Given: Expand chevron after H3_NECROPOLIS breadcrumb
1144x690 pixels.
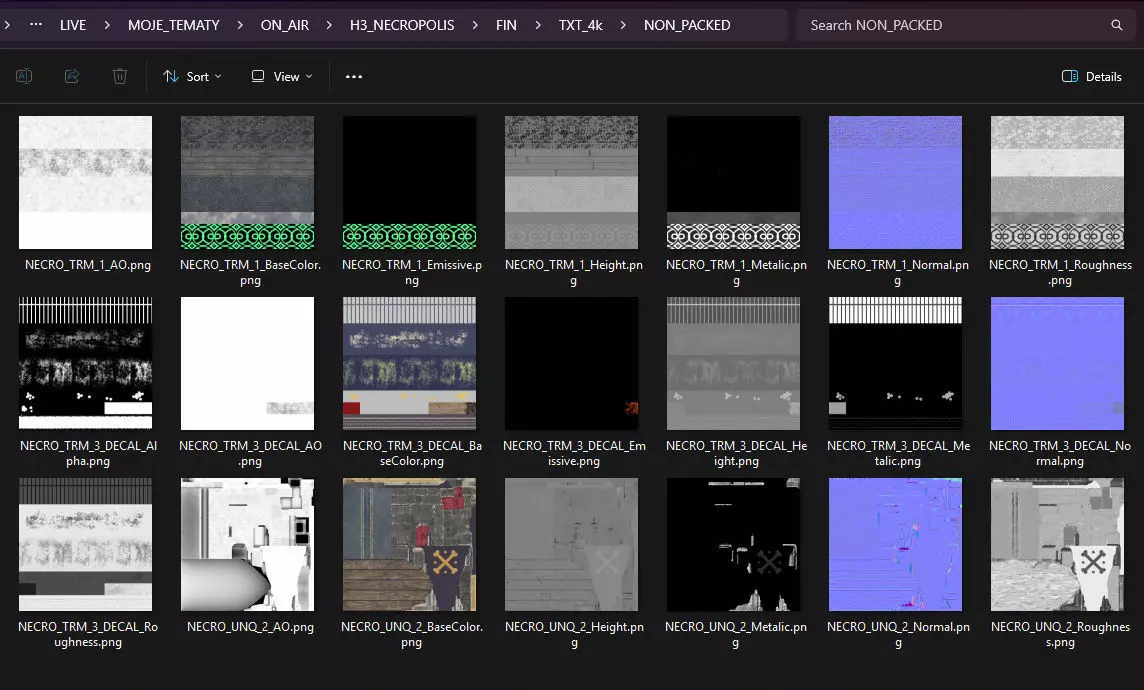Looking at the screenshot, I should click(x=475, y=25).
